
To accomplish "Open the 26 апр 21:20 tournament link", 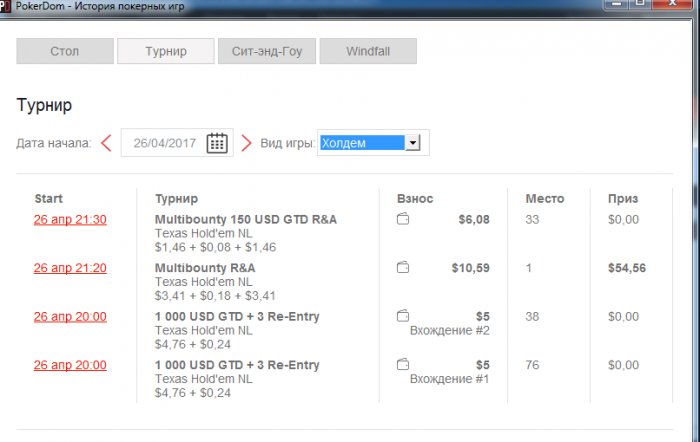I will [70, 268].
